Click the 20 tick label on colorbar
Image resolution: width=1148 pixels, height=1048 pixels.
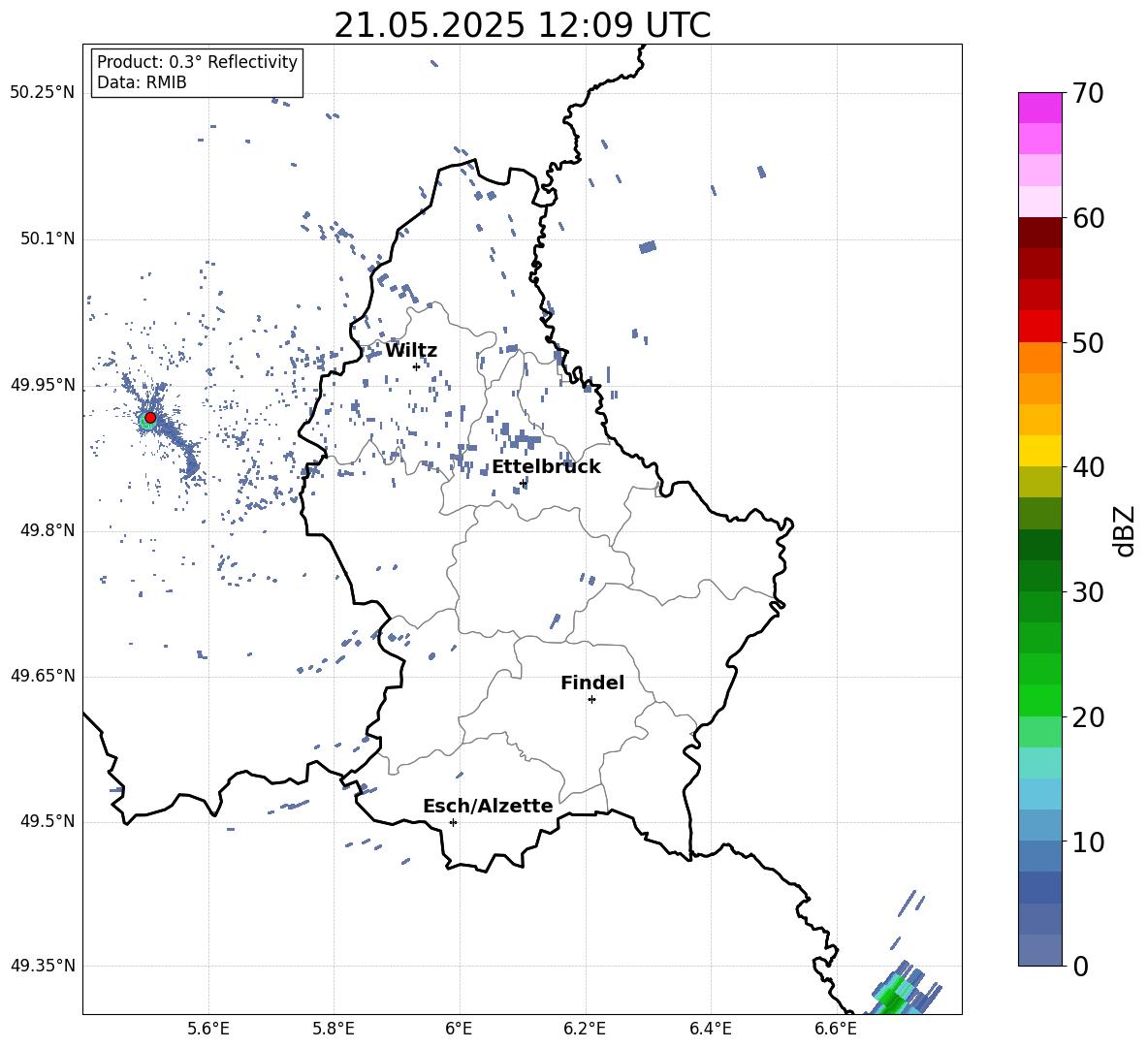tap(1088, 717)
